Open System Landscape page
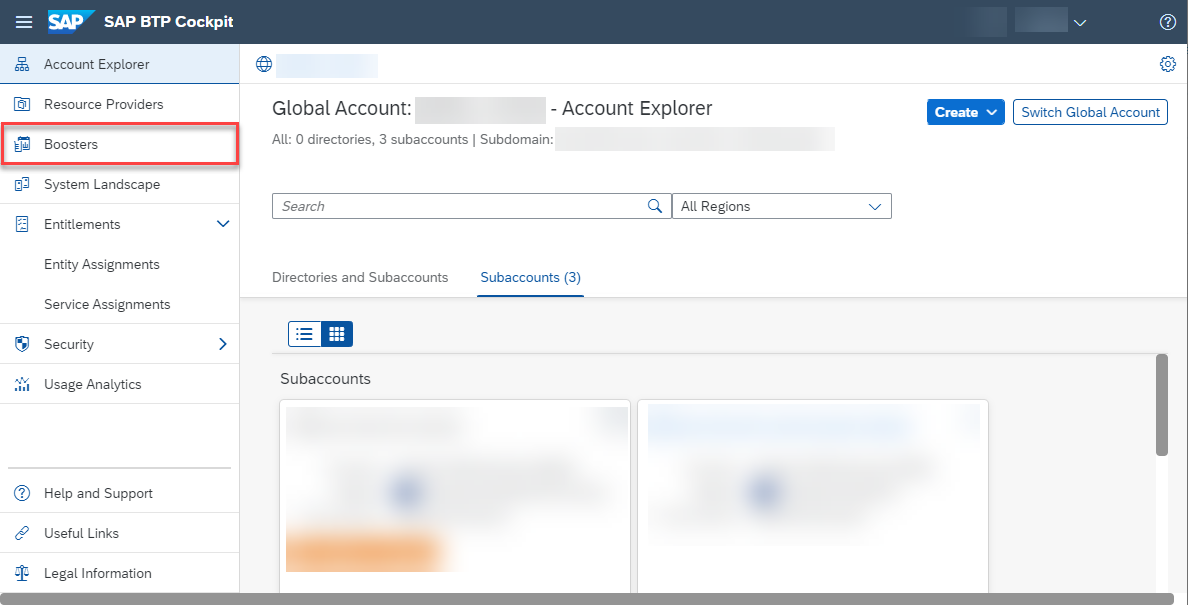 coord(120,184)
